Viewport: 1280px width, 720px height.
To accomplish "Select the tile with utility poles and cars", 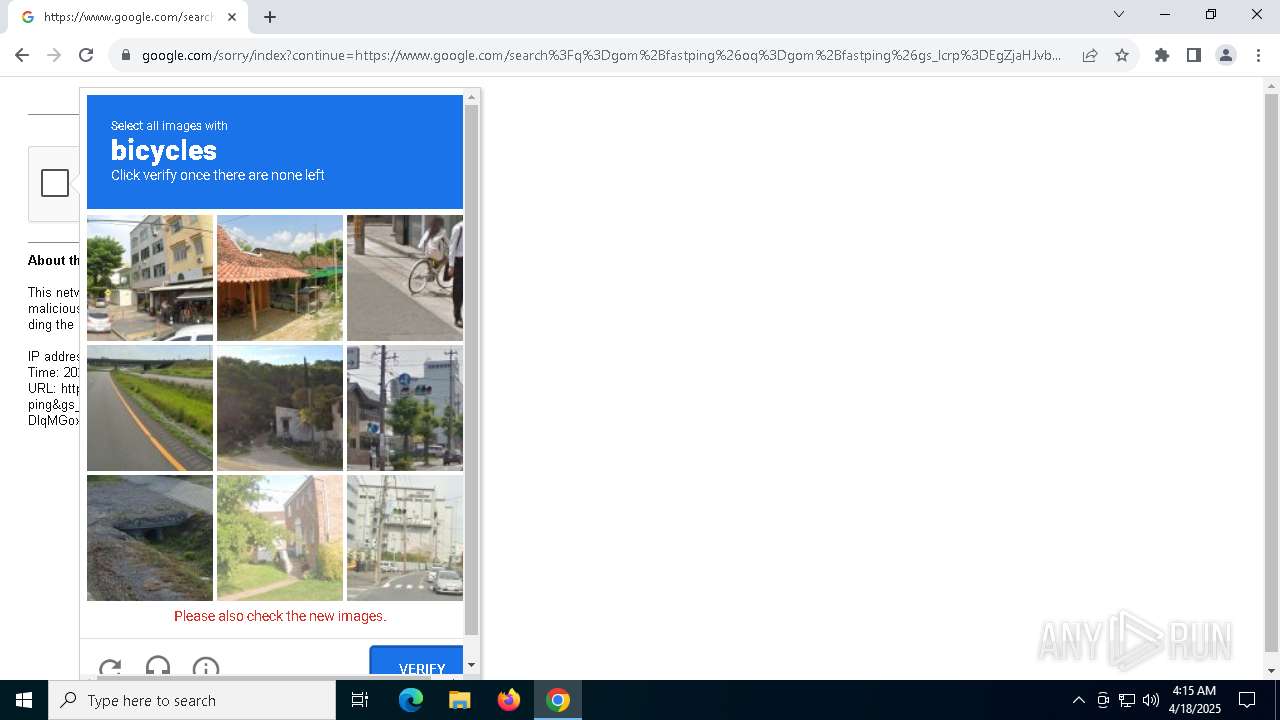I will (405, 538).
